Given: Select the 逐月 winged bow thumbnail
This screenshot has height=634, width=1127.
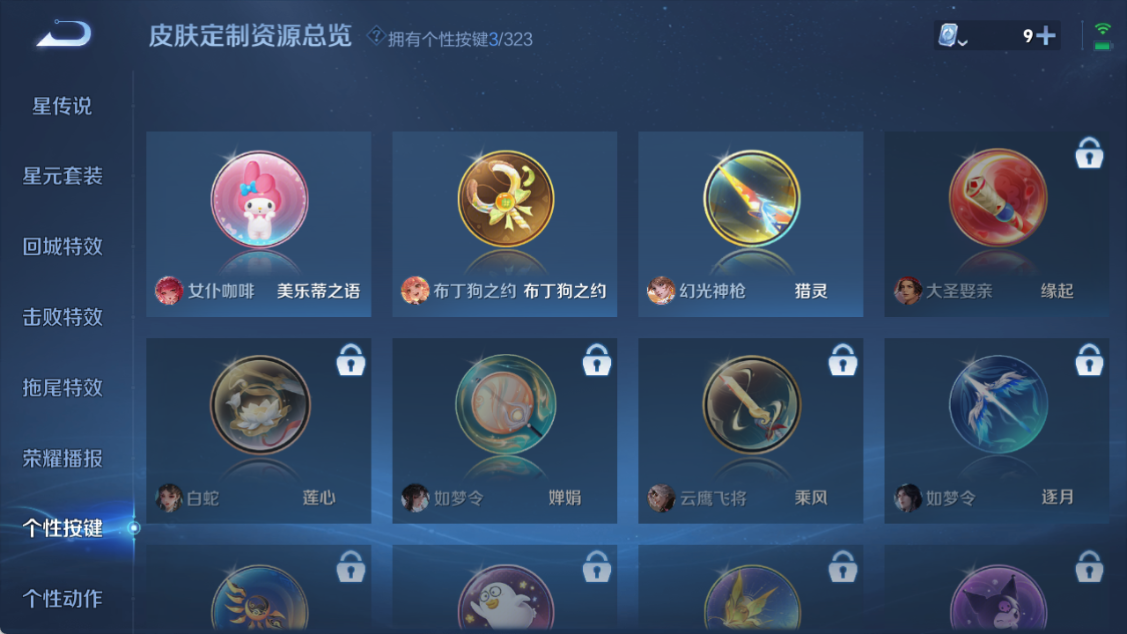Looking at the screenshot, I should click(998, 405).
